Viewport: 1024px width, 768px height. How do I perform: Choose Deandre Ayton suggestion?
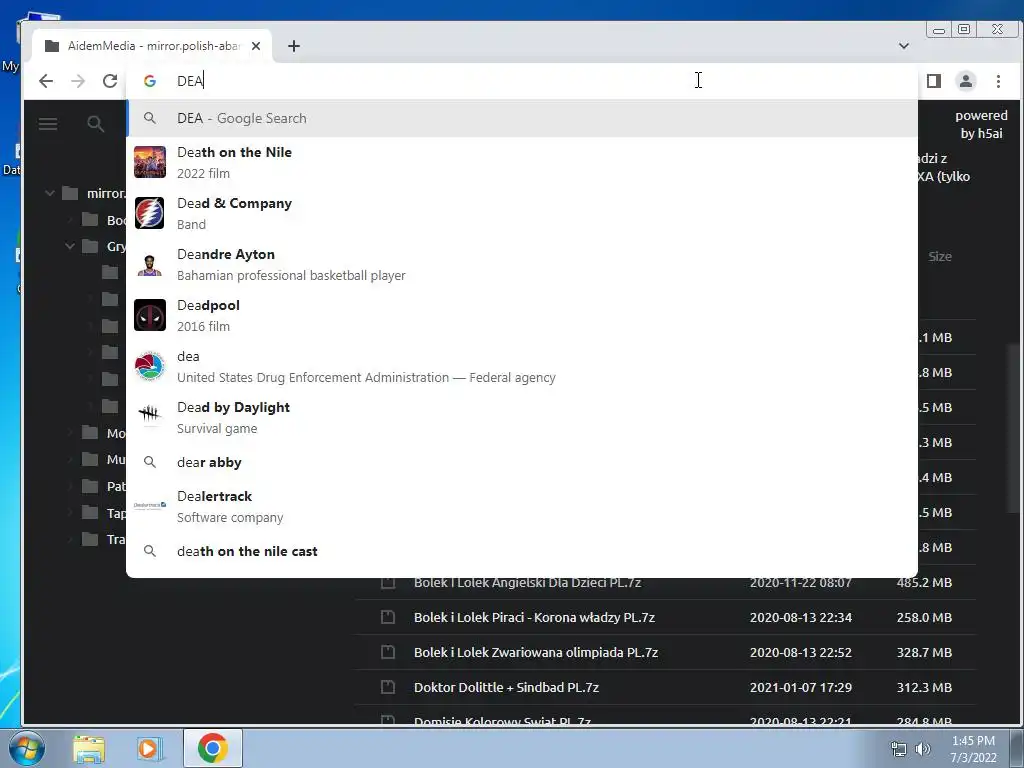pos(522,264)
